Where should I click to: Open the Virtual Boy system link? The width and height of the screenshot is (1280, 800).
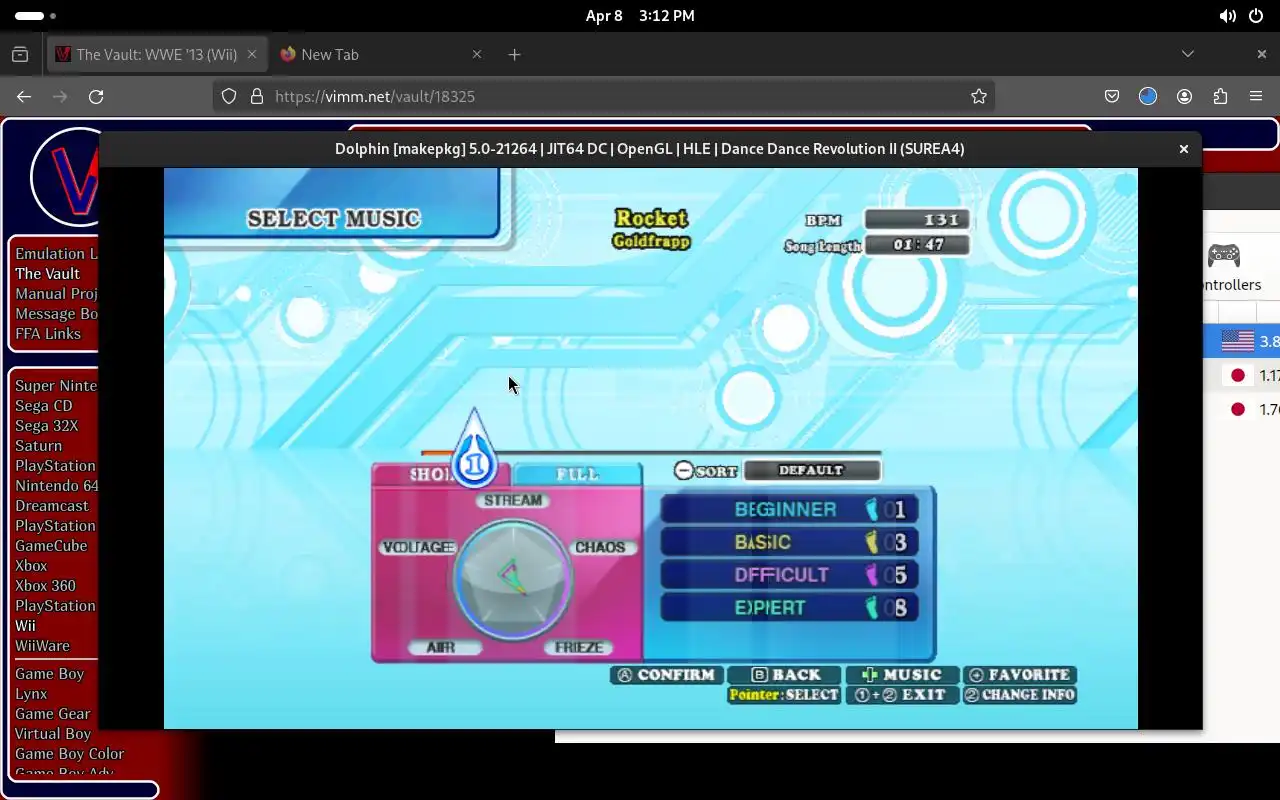52,733
